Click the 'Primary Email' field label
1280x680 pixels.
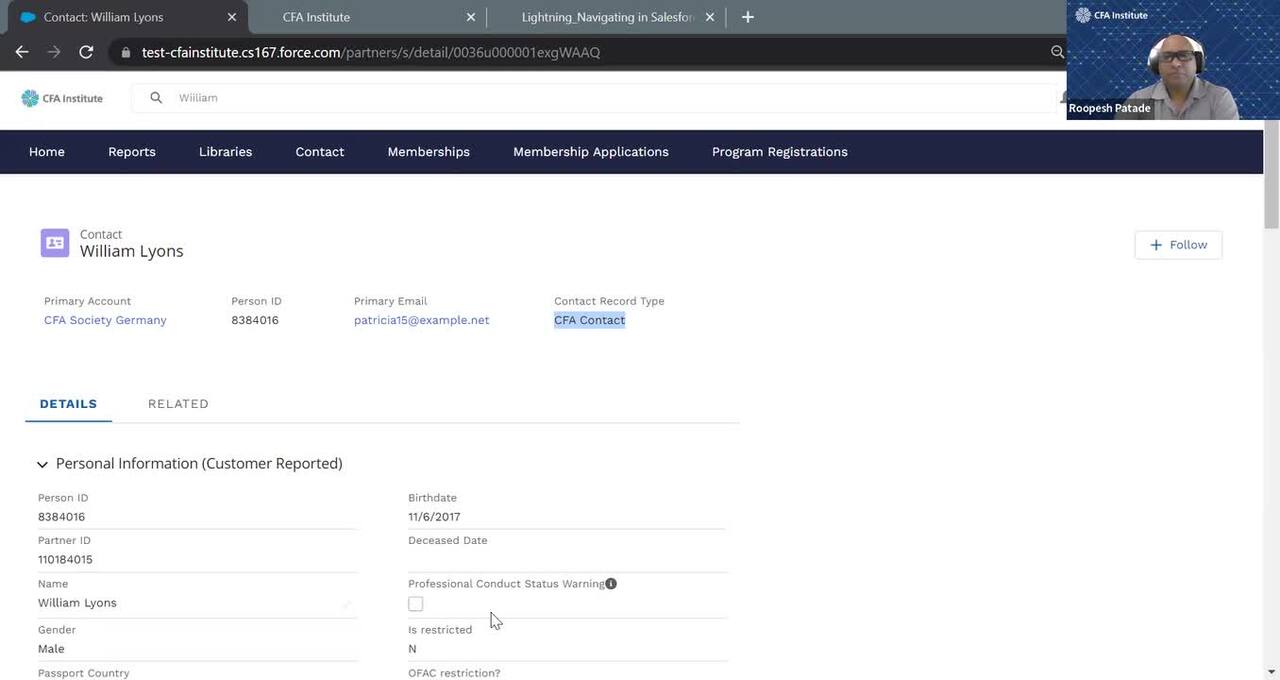(x=390, y=301)
